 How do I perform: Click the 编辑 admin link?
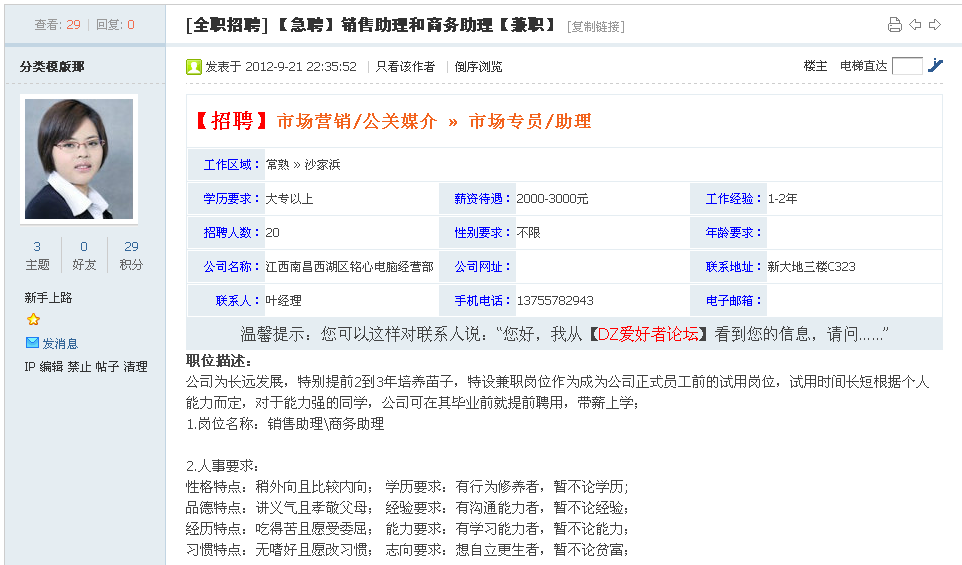(x=51, y=367)
